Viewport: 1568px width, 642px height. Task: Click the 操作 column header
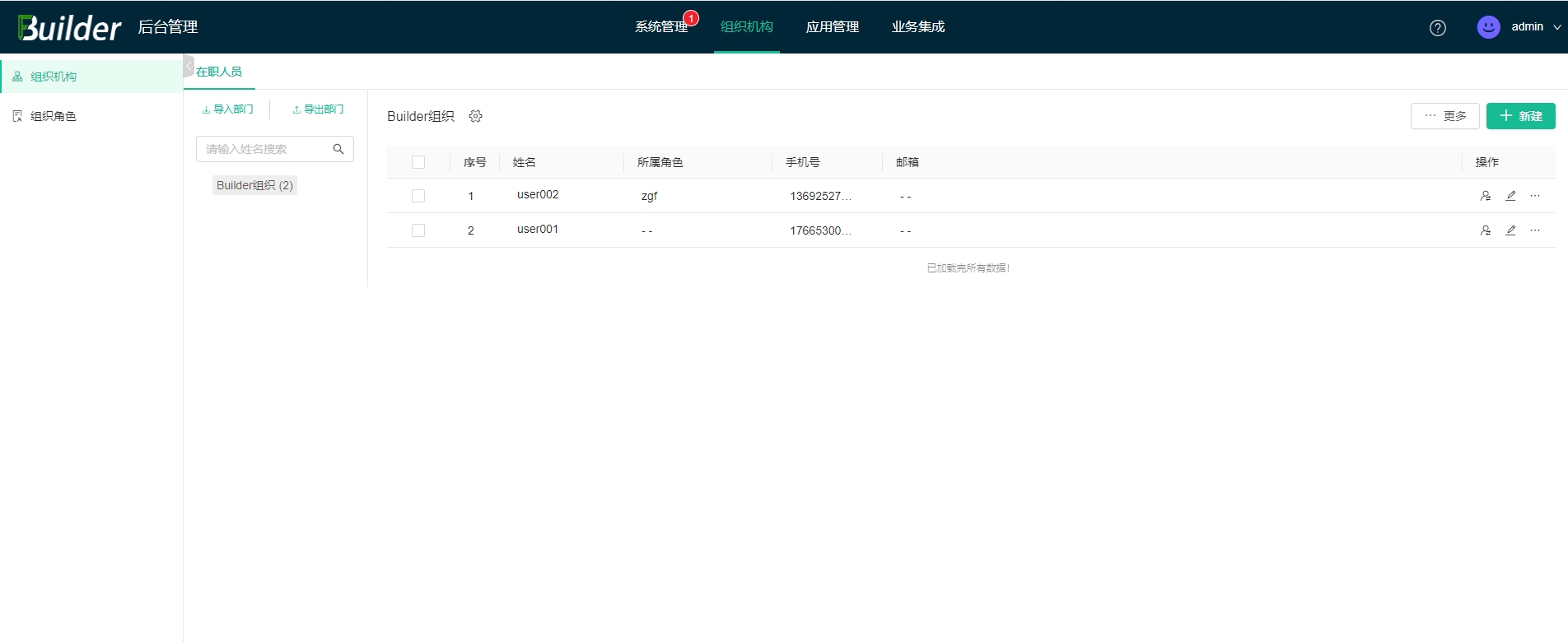pyautogui.click(x=1486, y=162)
